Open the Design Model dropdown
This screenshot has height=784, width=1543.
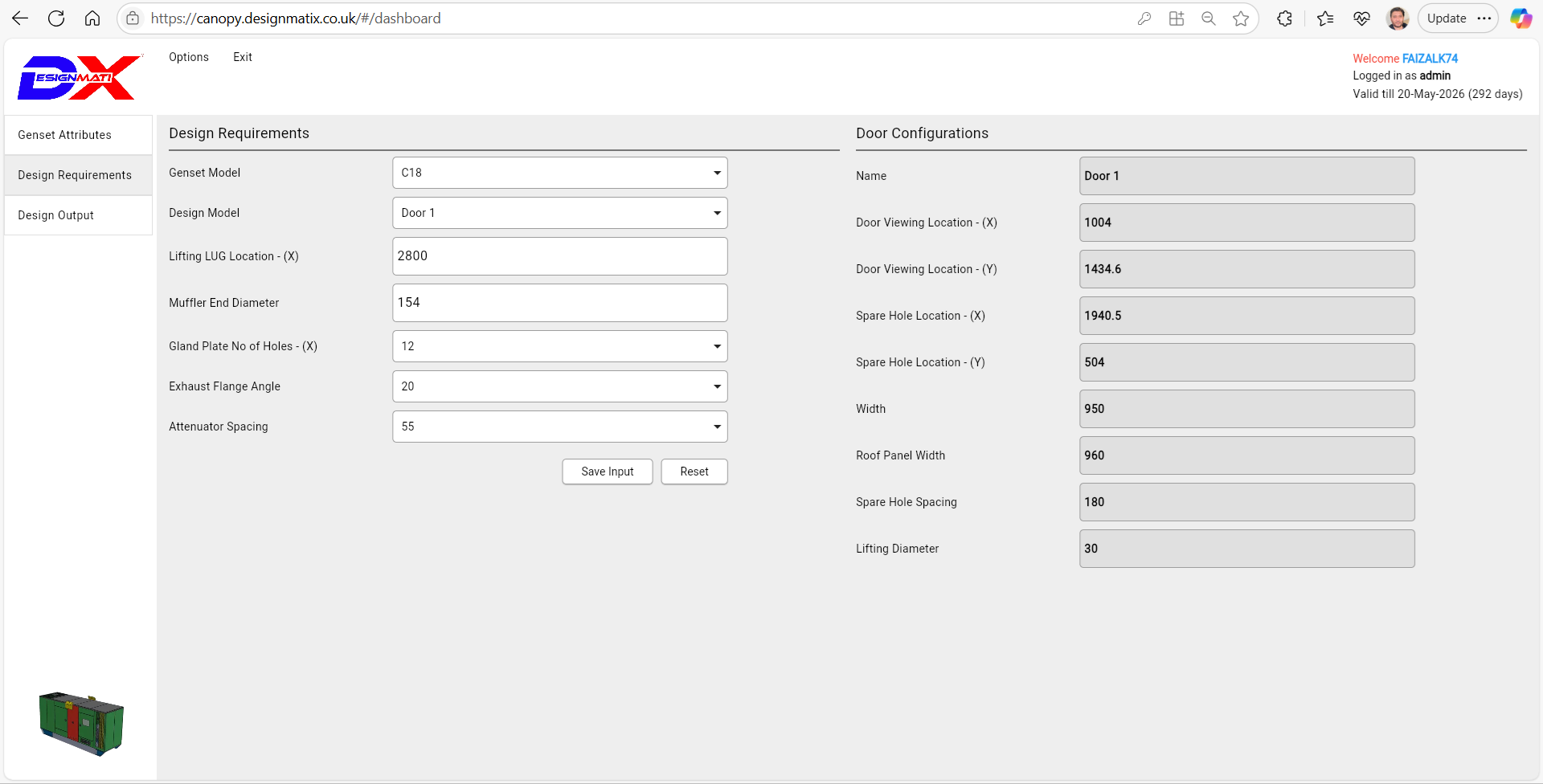coord(559,213)
